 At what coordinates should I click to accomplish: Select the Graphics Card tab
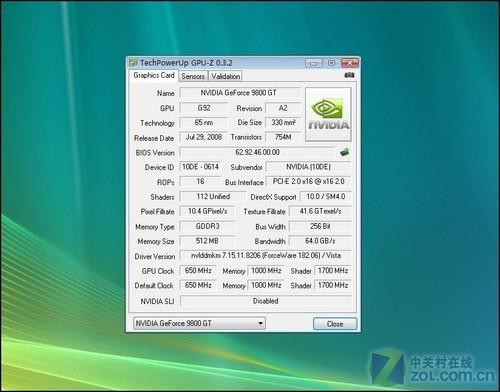click(154, 75)
